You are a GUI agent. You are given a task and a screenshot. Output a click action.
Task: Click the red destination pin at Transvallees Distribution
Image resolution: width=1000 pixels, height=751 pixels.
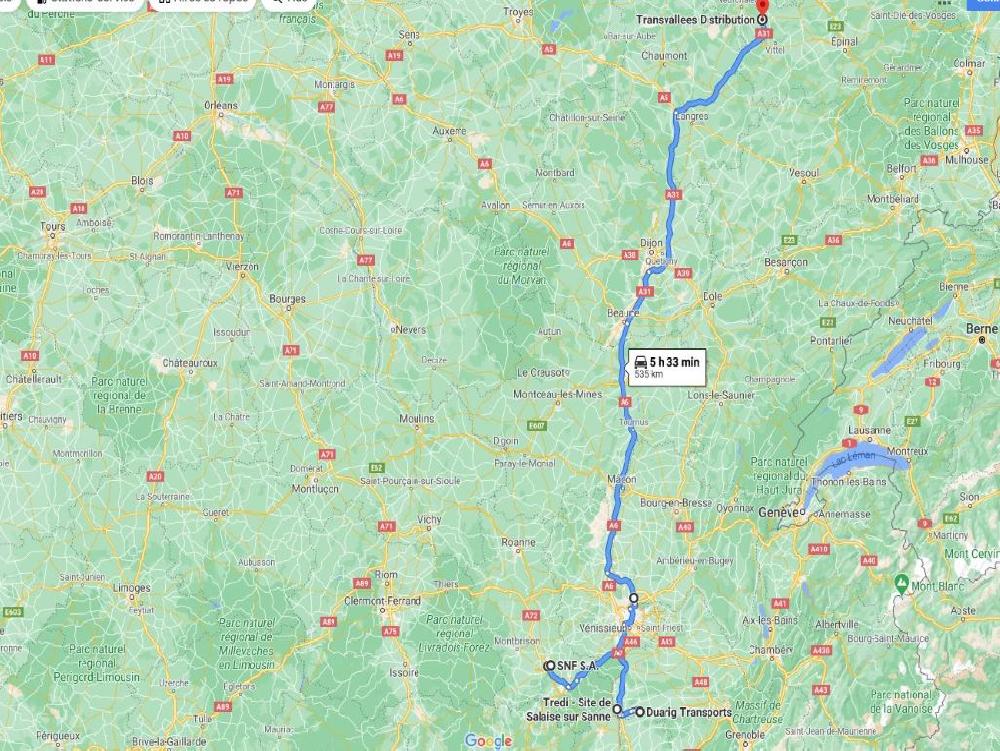pyautogui.click(x=761, y=6)
